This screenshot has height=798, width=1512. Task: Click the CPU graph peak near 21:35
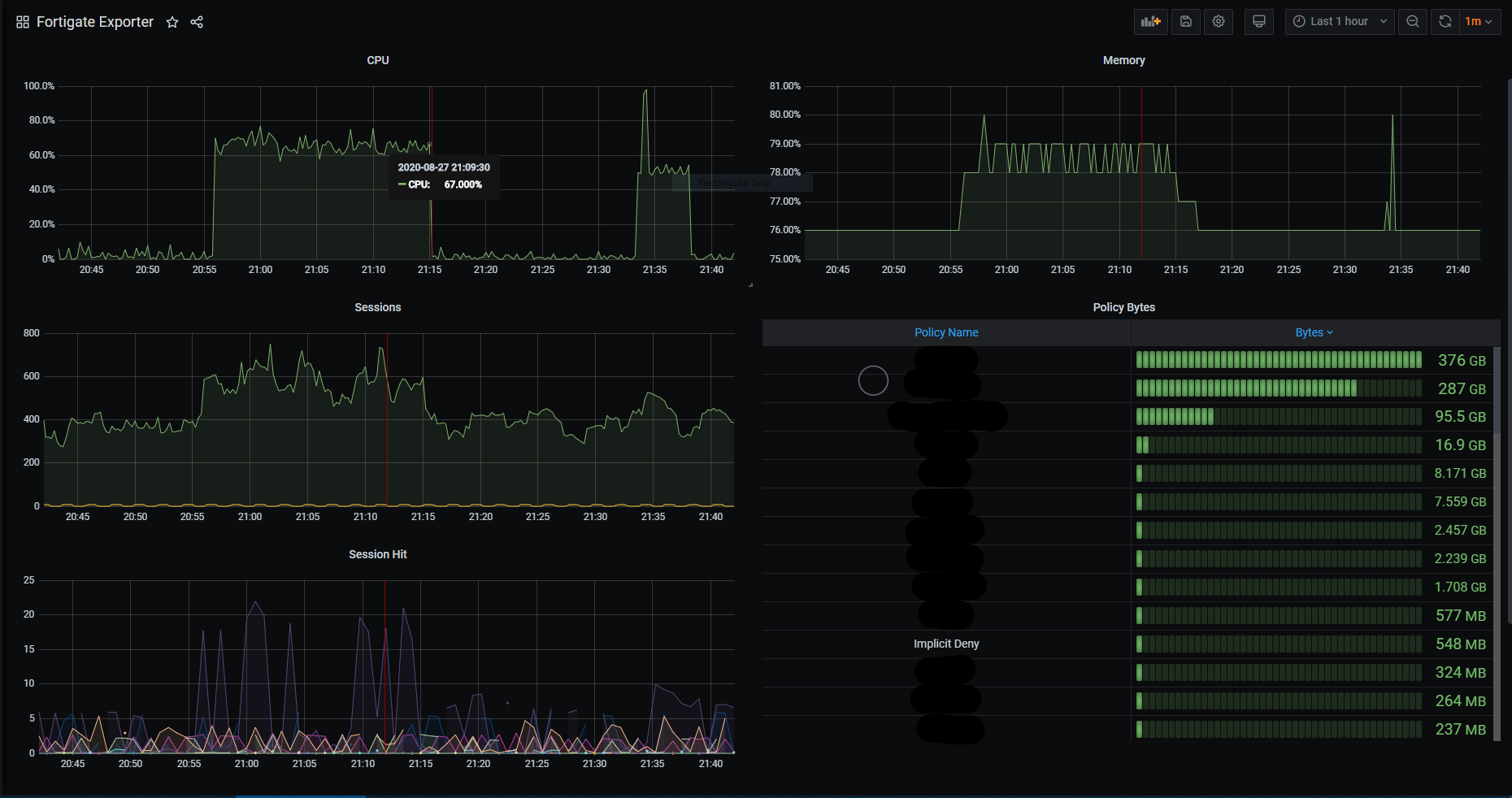coord(645,91)
